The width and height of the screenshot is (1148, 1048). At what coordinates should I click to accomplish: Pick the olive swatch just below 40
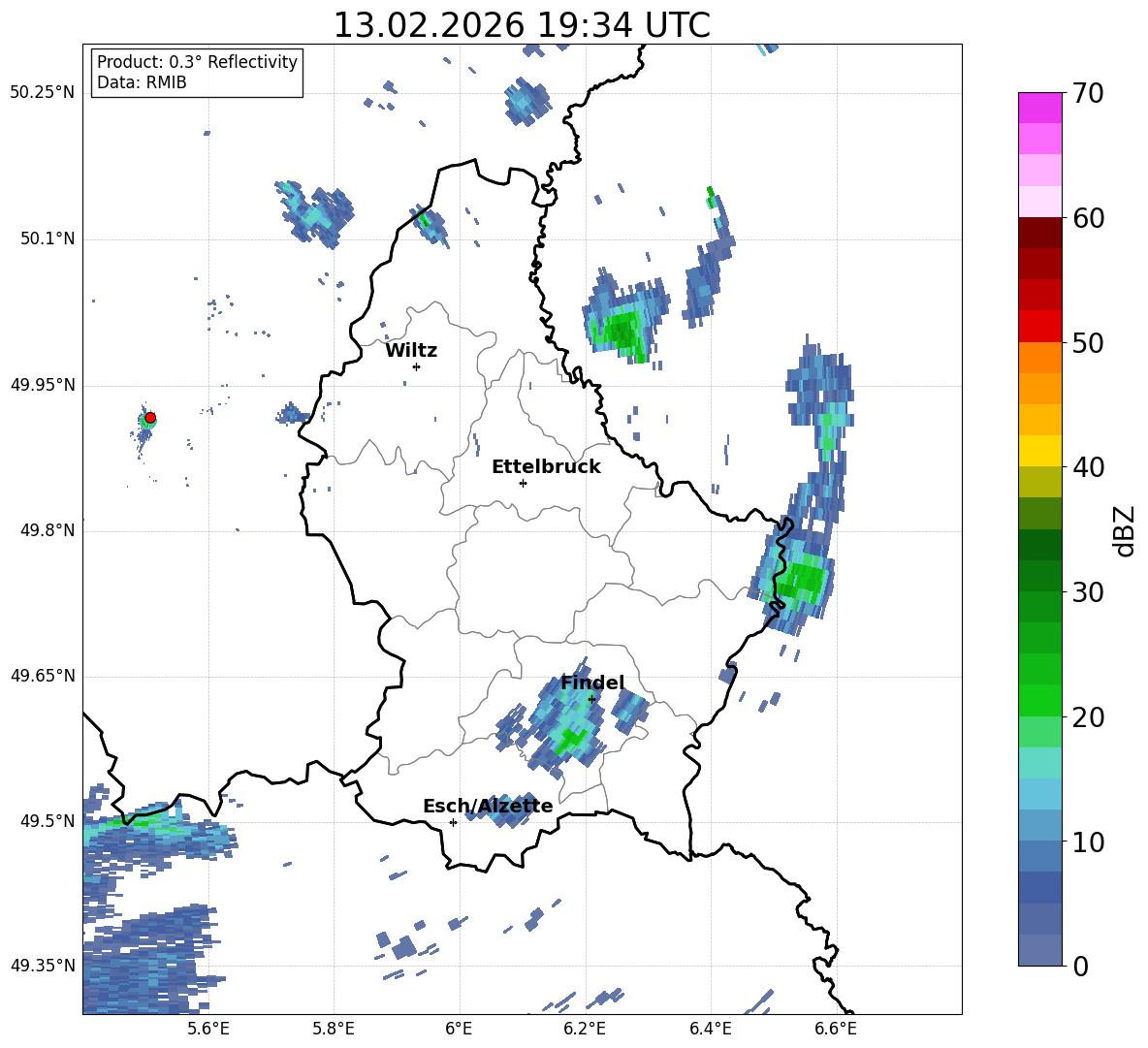[x=1039, y=482]
